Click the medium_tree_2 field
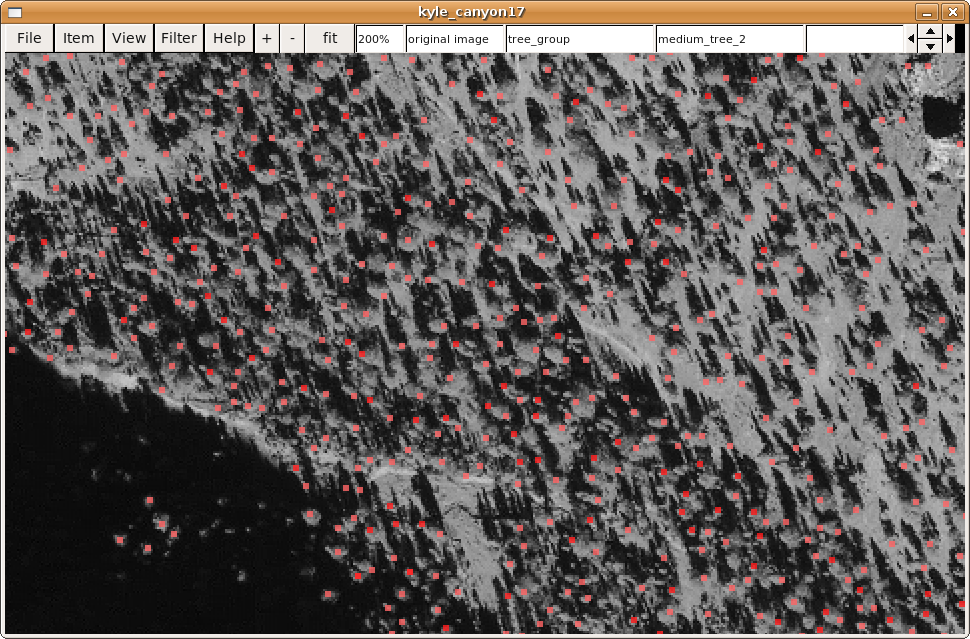The width and height of the screenshot is (970, 639). (x=729, y=39)
